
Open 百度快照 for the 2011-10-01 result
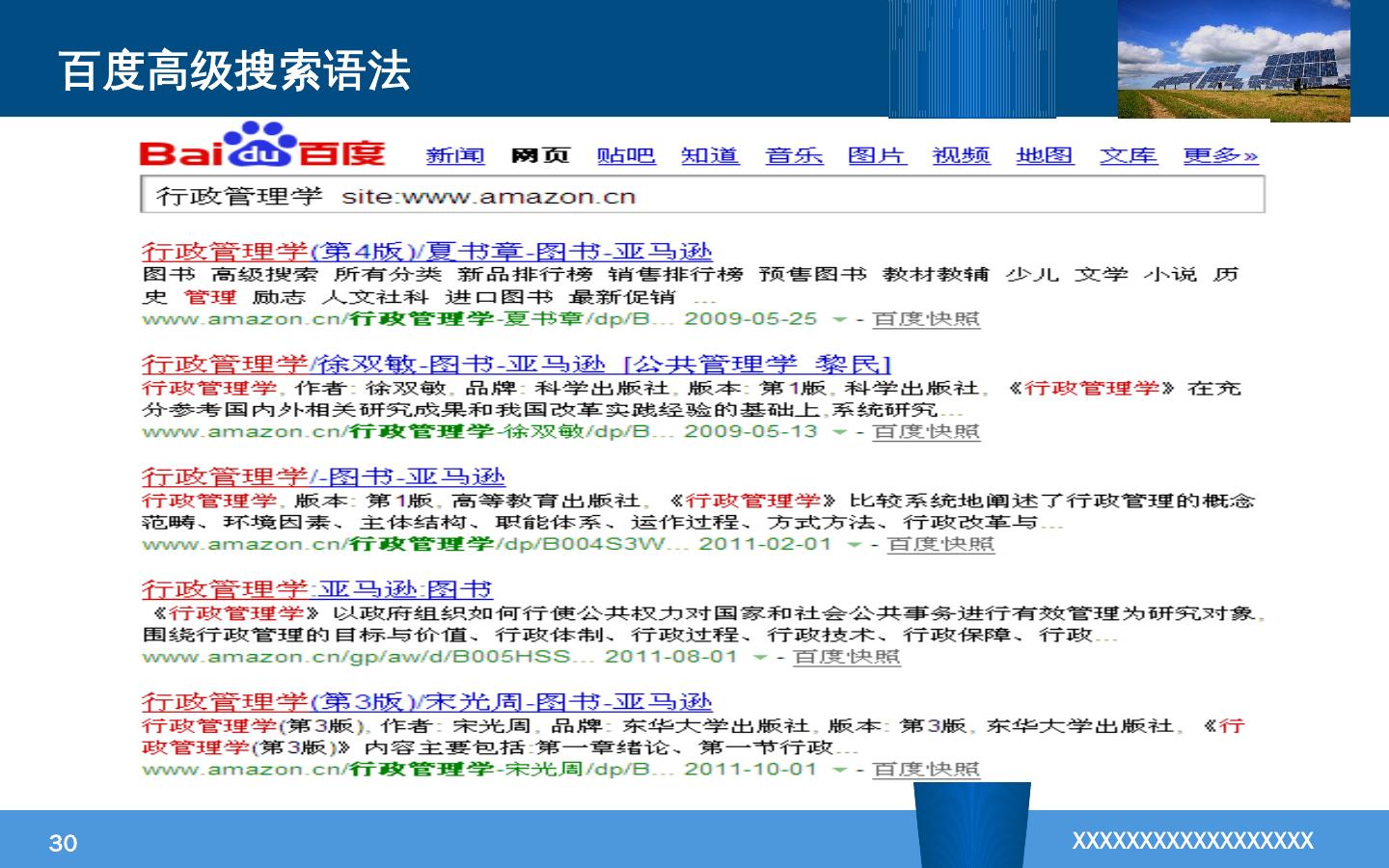pos(925,770)
